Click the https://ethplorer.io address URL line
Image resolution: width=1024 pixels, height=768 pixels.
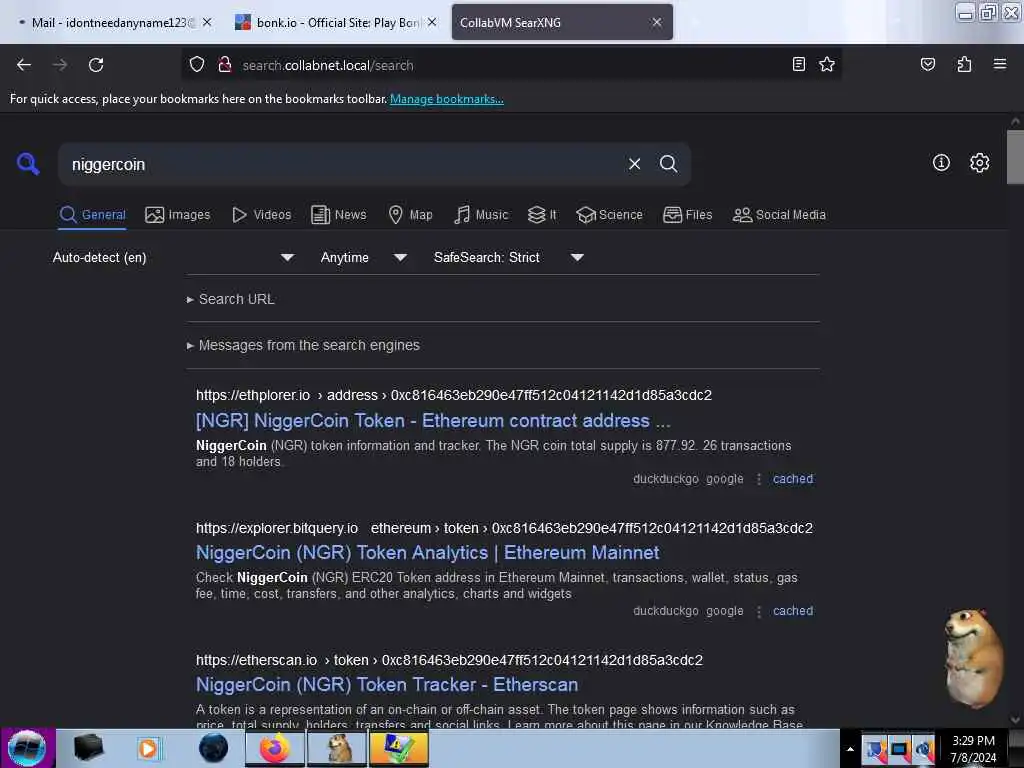454,395
